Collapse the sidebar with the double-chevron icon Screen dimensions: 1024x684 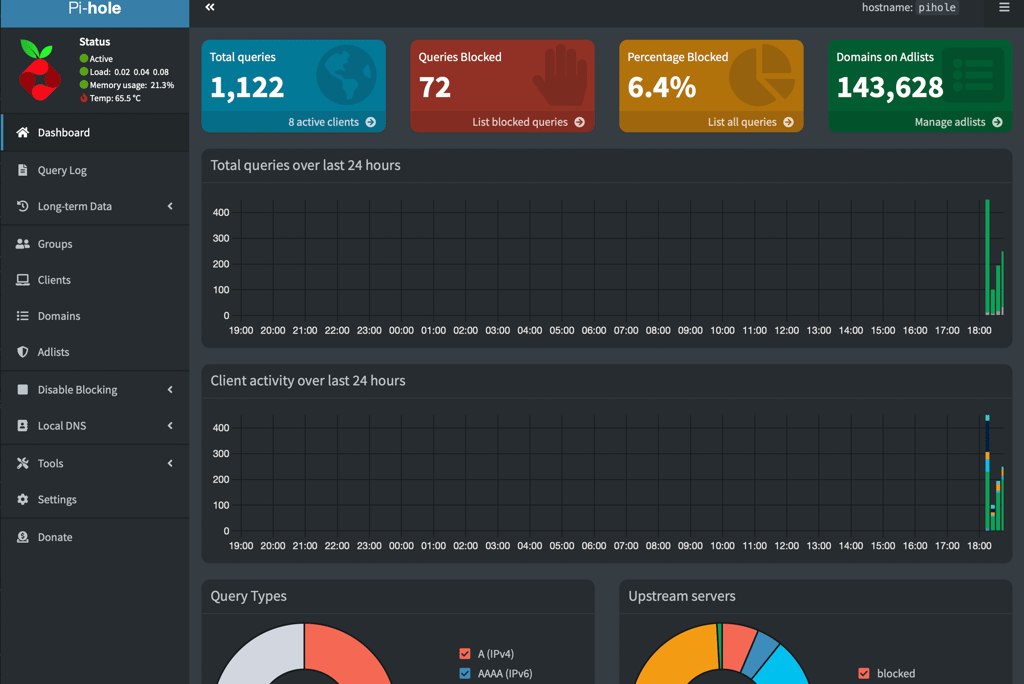210,7
